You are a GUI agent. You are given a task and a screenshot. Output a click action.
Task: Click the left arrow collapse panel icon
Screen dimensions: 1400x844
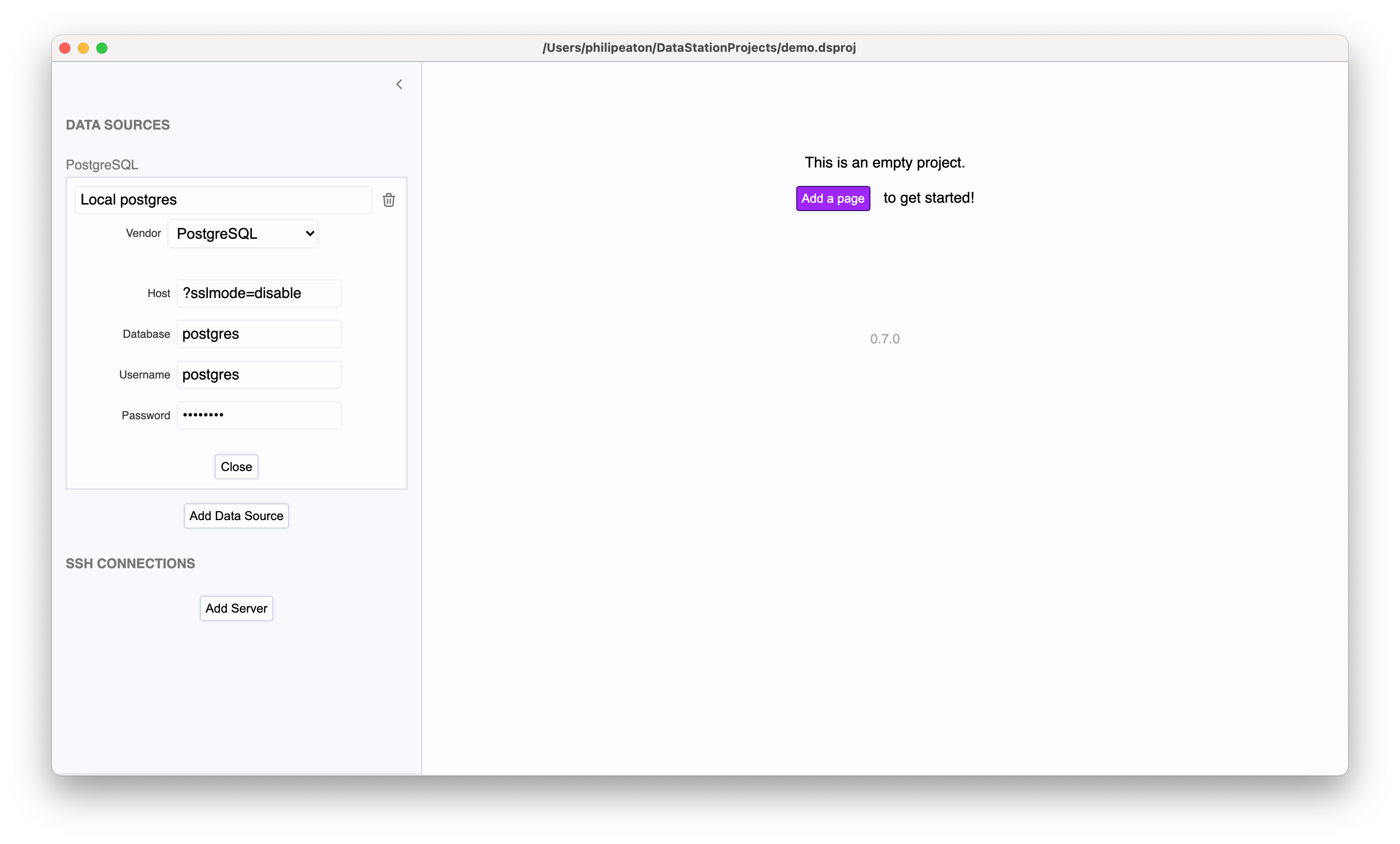pos(397,84)
